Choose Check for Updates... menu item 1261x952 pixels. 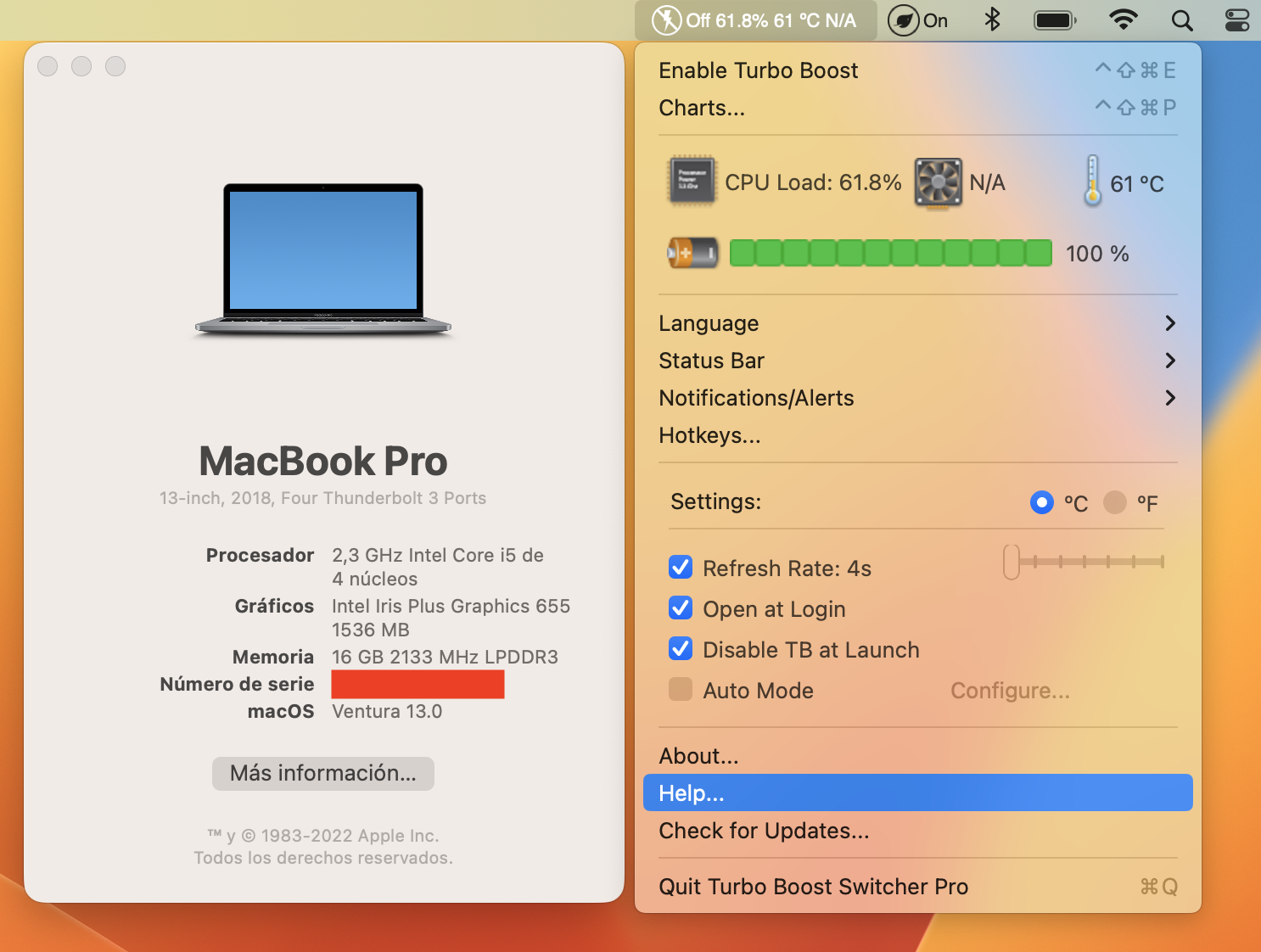click(917, 831)
